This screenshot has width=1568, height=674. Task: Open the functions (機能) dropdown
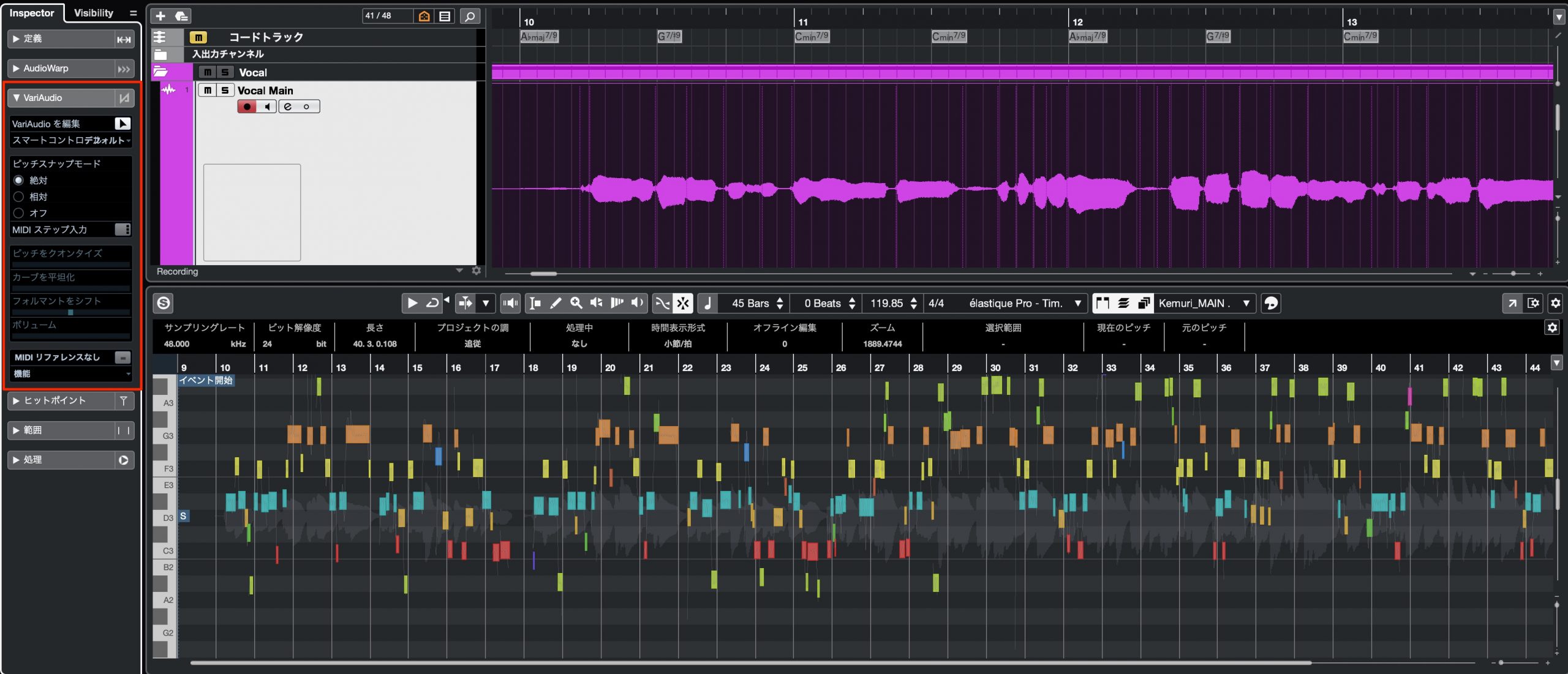coord(71,373)
